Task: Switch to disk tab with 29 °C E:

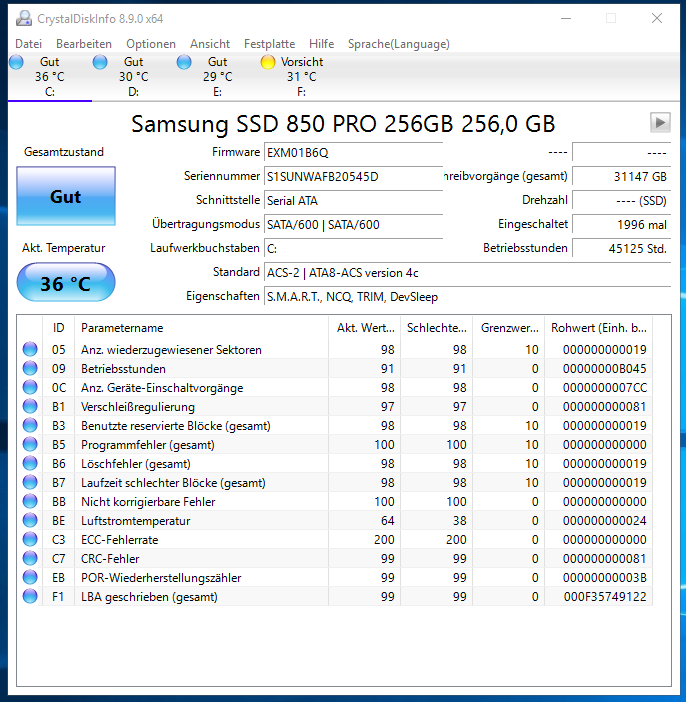Action: pyautogui.click(x=218, y=76)
